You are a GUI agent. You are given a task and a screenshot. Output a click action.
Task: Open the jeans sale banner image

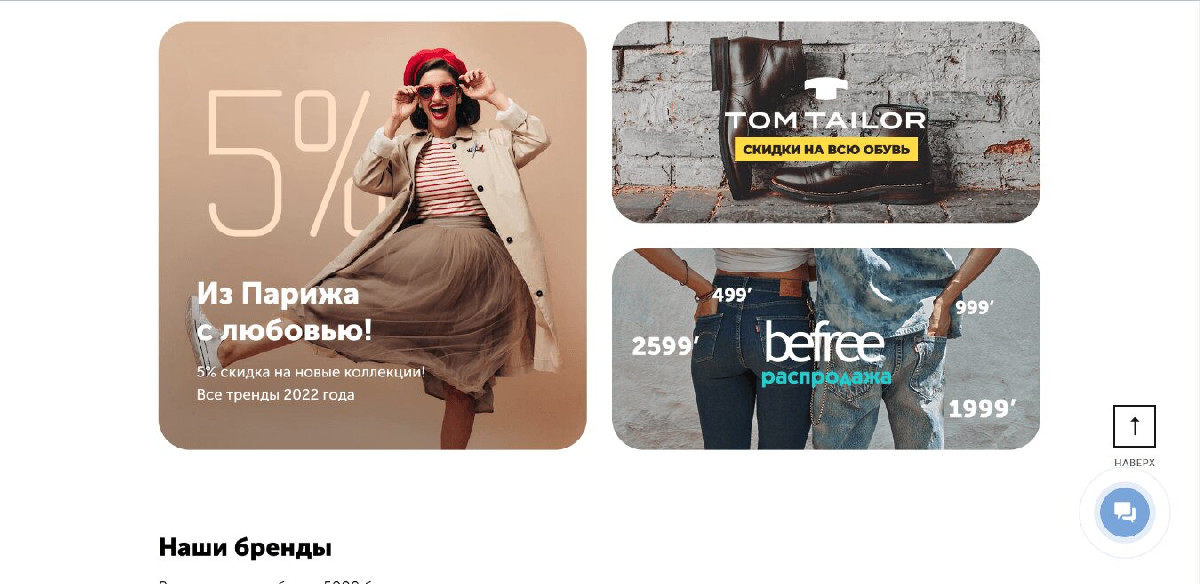[x=826, y=349]
